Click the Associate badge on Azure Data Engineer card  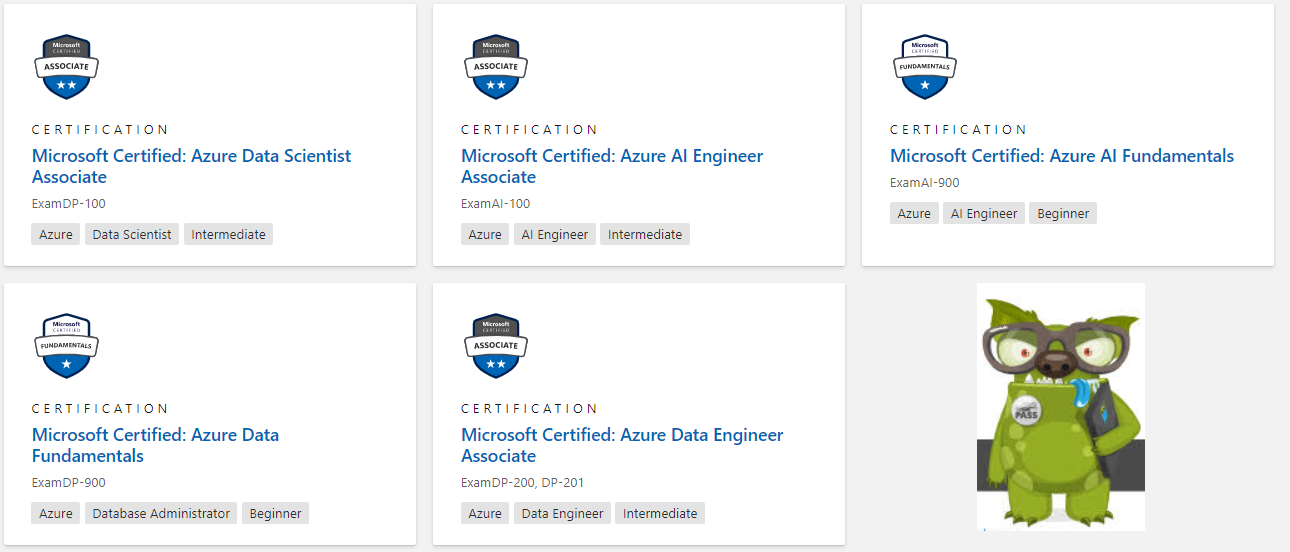coord(496,346)
